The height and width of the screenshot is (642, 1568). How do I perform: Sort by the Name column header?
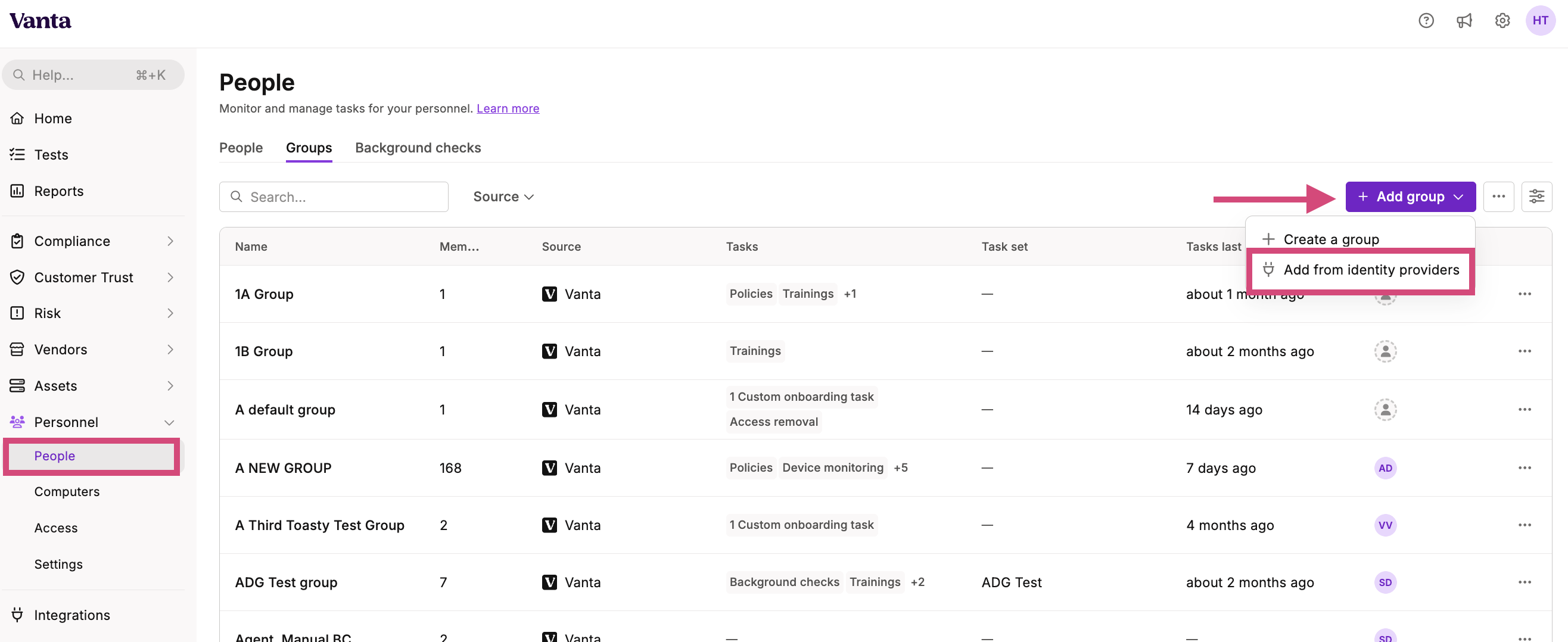(x=251, y=247)
